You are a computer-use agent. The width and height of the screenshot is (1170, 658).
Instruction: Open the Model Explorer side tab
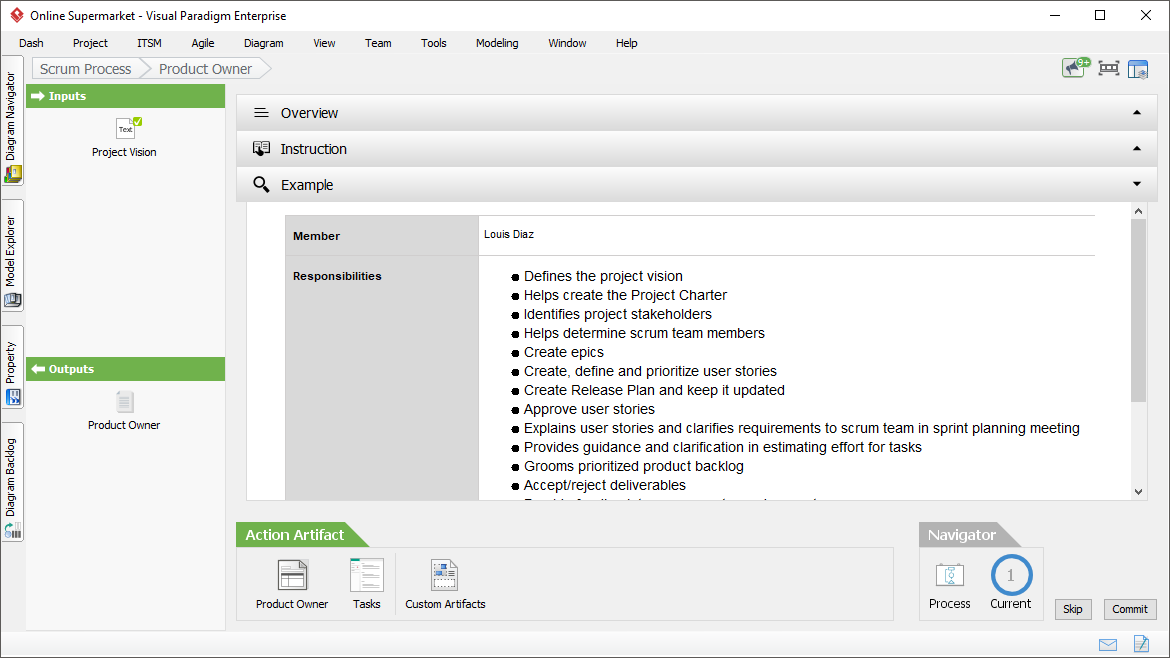13,255
